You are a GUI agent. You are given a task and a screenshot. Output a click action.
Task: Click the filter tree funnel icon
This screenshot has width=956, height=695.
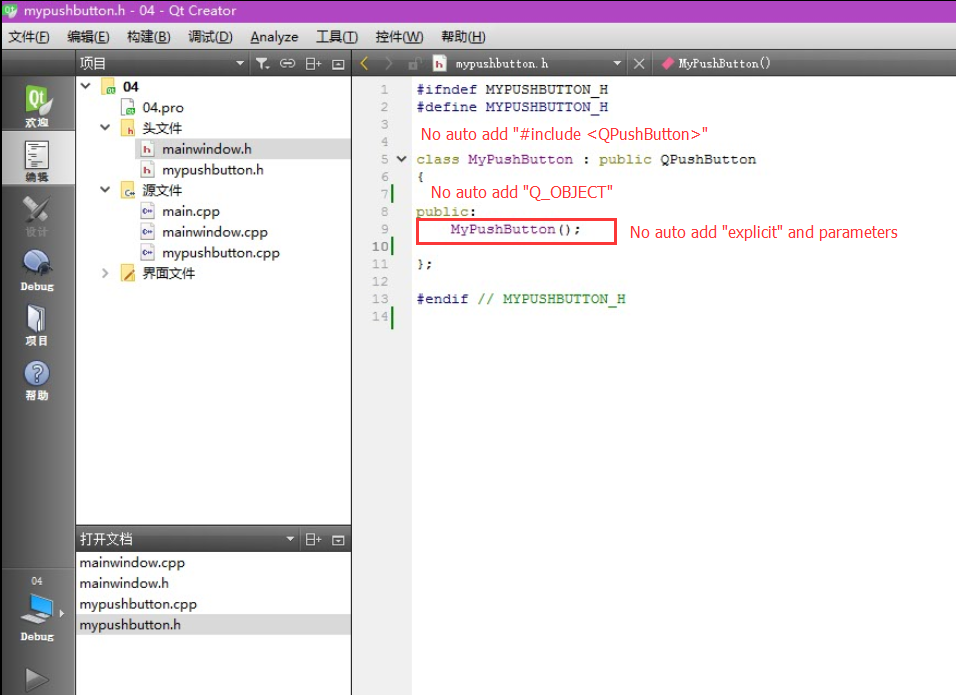click(262, 63)
